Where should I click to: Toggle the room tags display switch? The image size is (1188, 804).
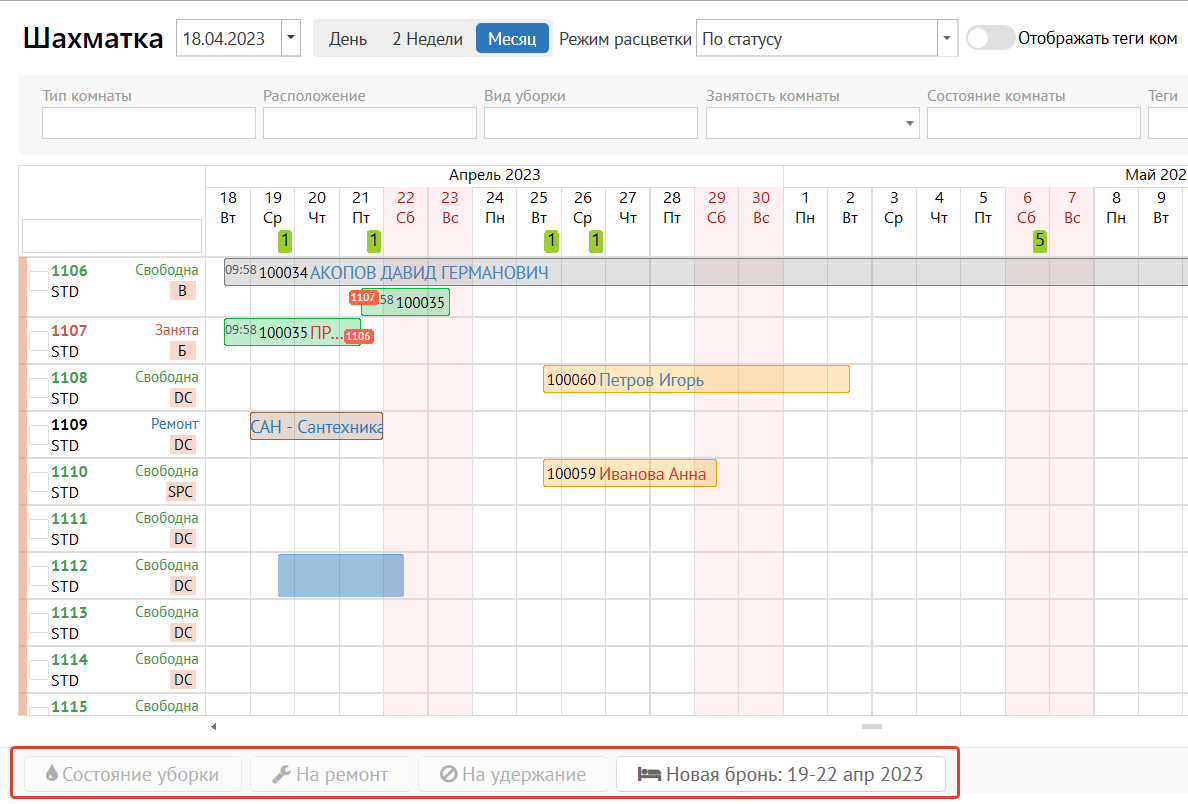[x=990, y=38]
